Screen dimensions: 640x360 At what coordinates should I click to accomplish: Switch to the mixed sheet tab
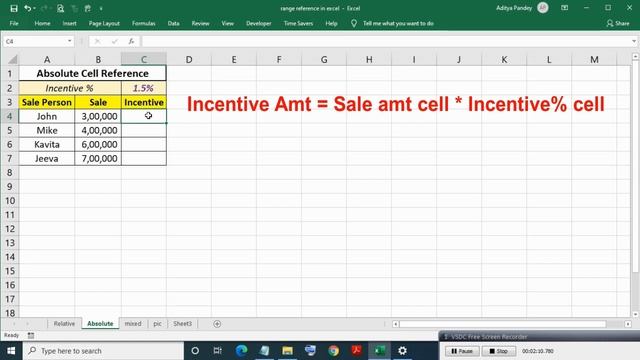click(x=133, y=324)
